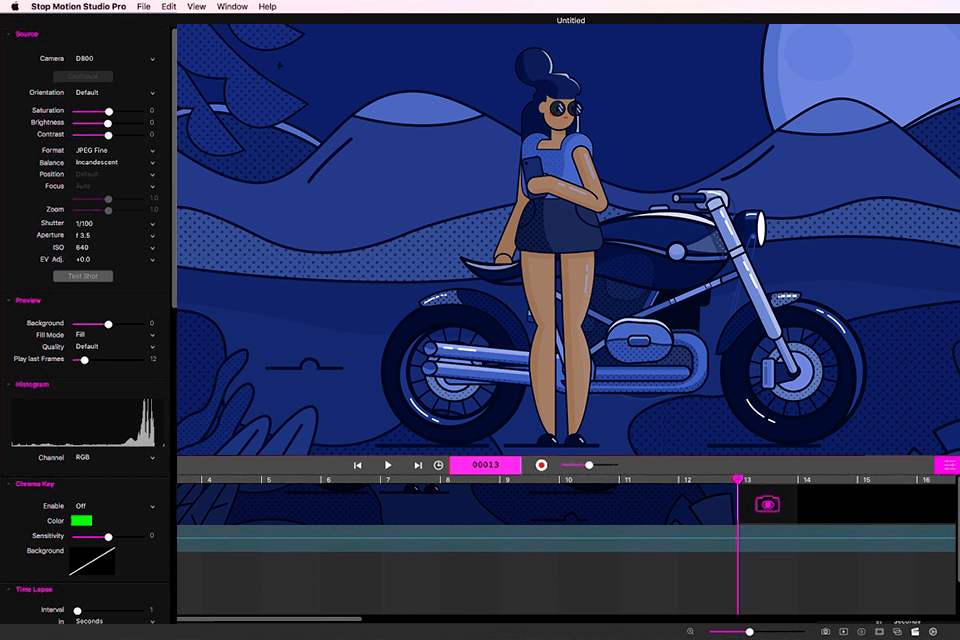This screenshot has width=960, height=640.
Task: Click the pink settings icon right of timeline
Action: (x=948, y=465)
